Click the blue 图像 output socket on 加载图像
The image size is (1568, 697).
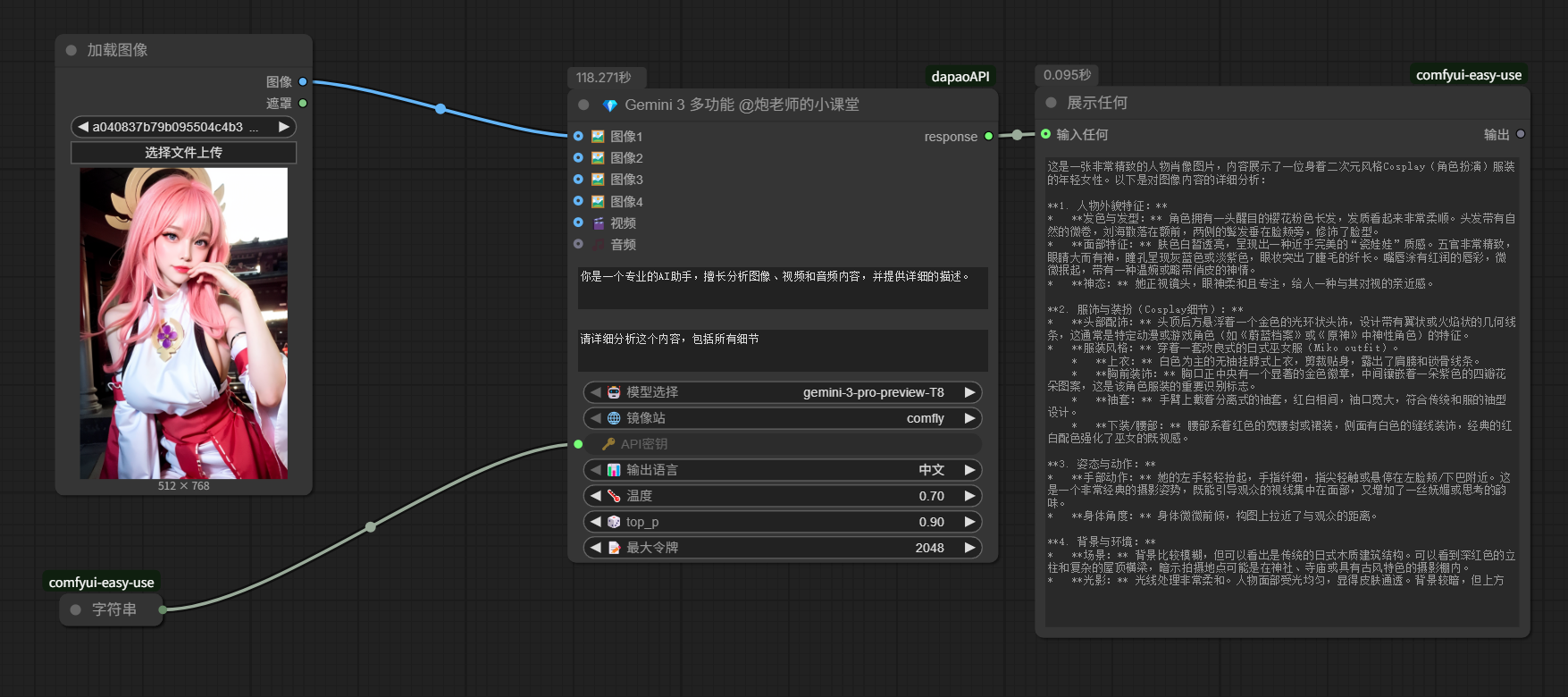pyautogui.click(x=303, y=81)
